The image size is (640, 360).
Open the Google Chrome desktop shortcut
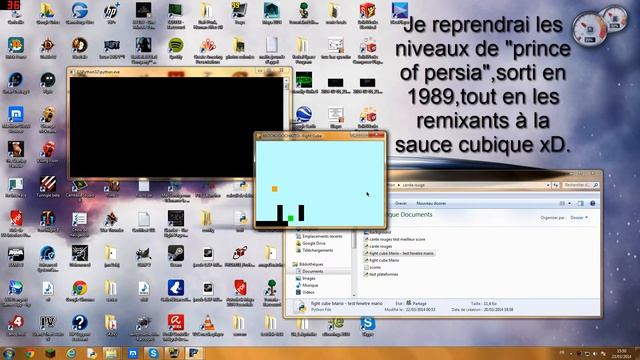pyautogui.click(x=80, y=288)
